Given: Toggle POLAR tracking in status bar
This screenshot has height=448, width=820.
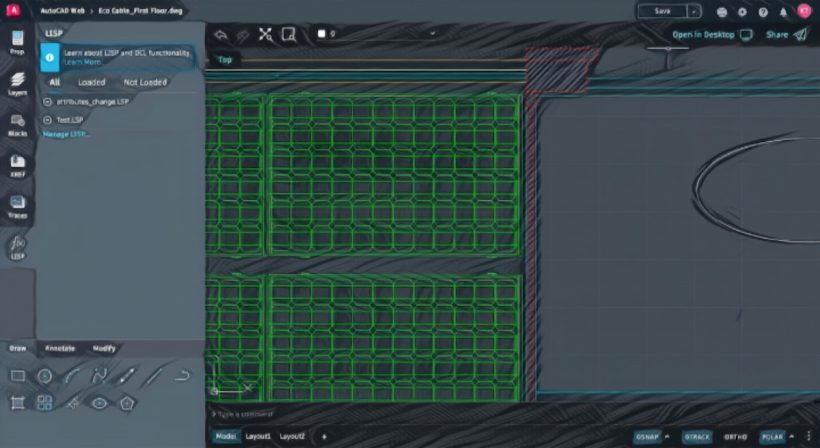Looking at the screenshot, I should click(x=771, y=437).
